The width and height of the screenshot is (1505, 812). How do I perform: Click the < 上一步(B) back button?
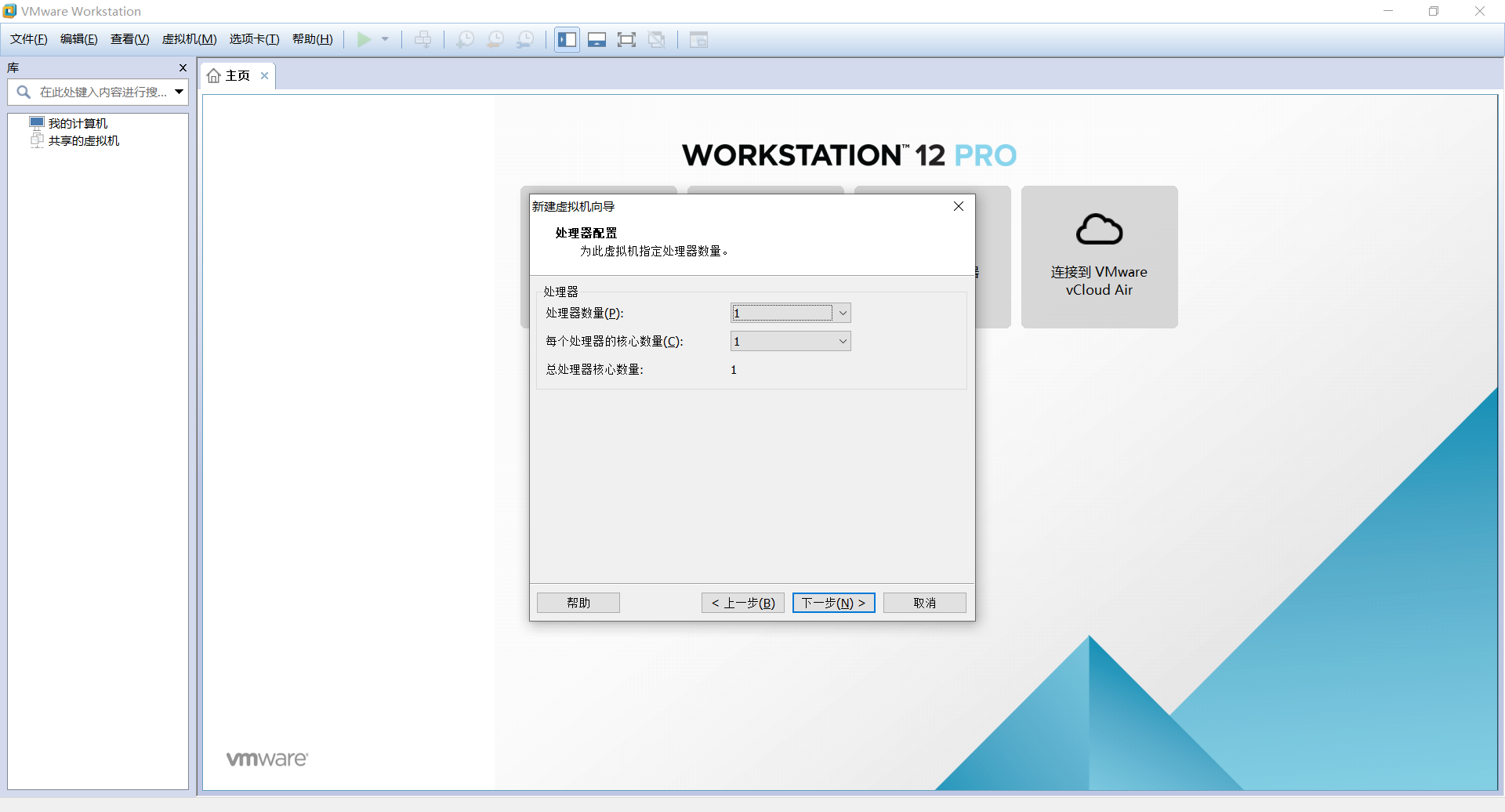743,603
